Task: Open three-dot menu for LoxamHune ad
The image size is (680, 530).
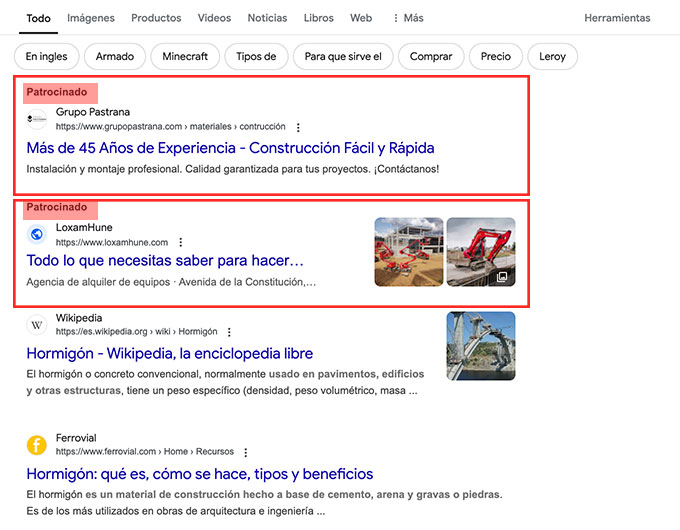Action: (x=181, y=242)
